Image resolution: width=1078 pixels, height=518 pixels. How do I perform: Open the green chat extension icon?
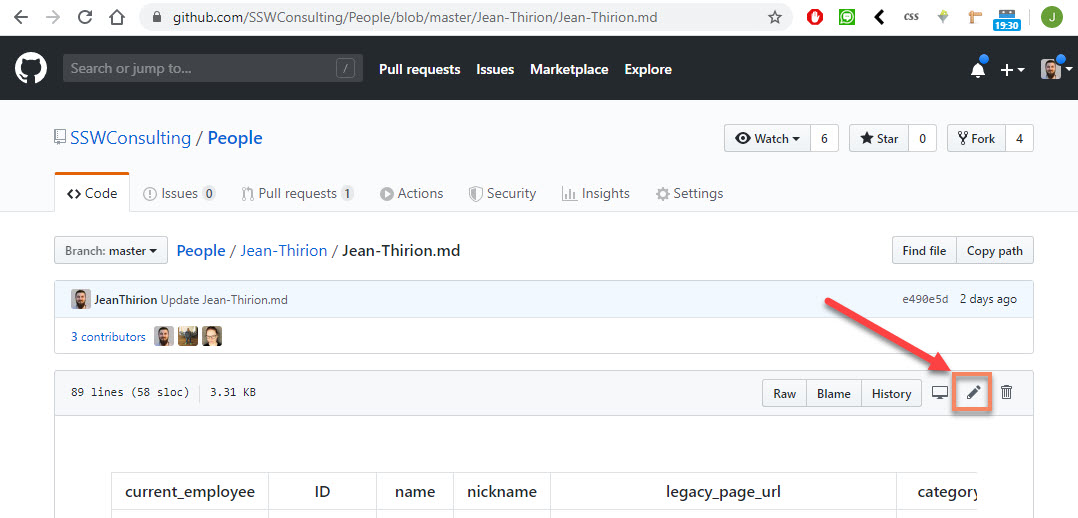pyautogui.click(x=847, y=17)
